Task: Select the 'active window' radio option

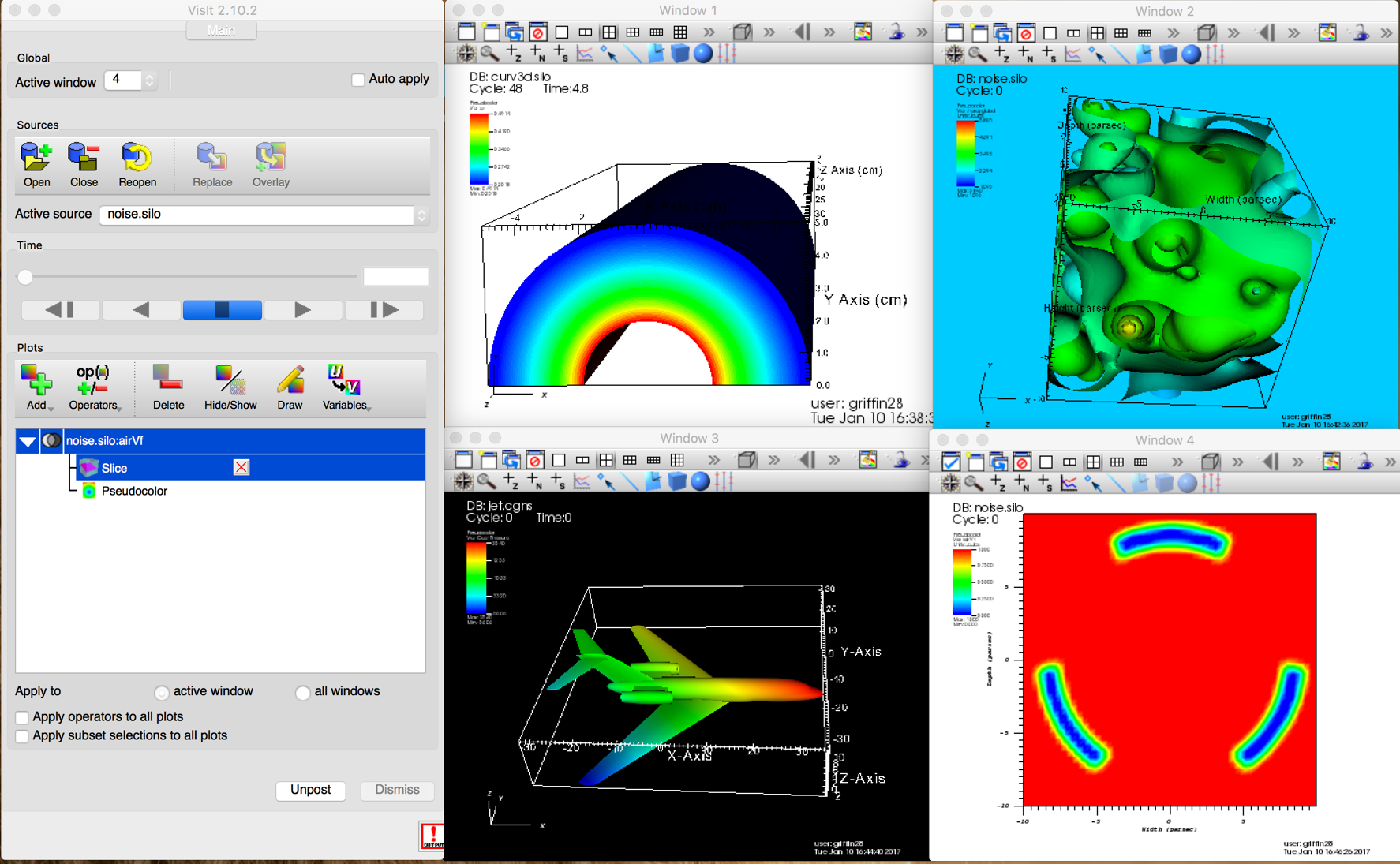Action: pos(162,692)
